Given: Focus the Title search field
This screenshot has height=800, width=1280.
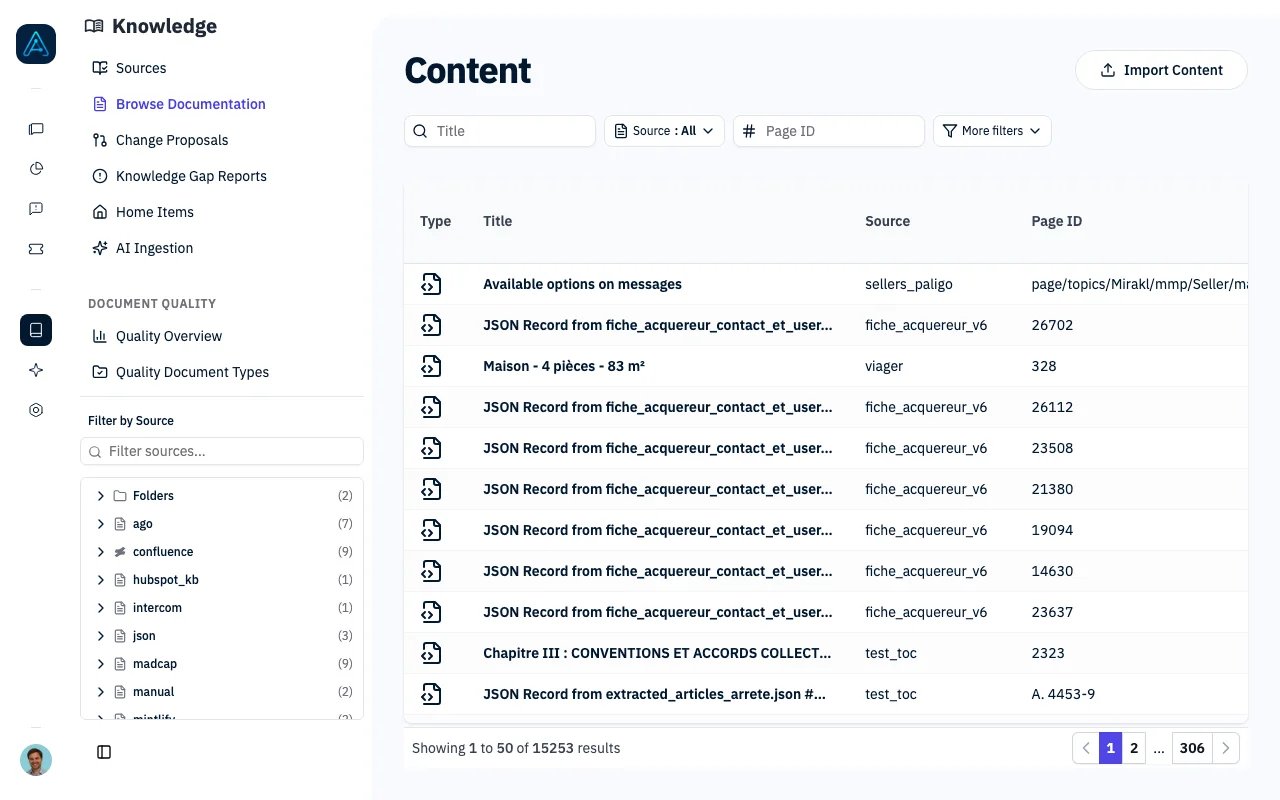Looking at the screenshot, I should click(x=500, y=131).
